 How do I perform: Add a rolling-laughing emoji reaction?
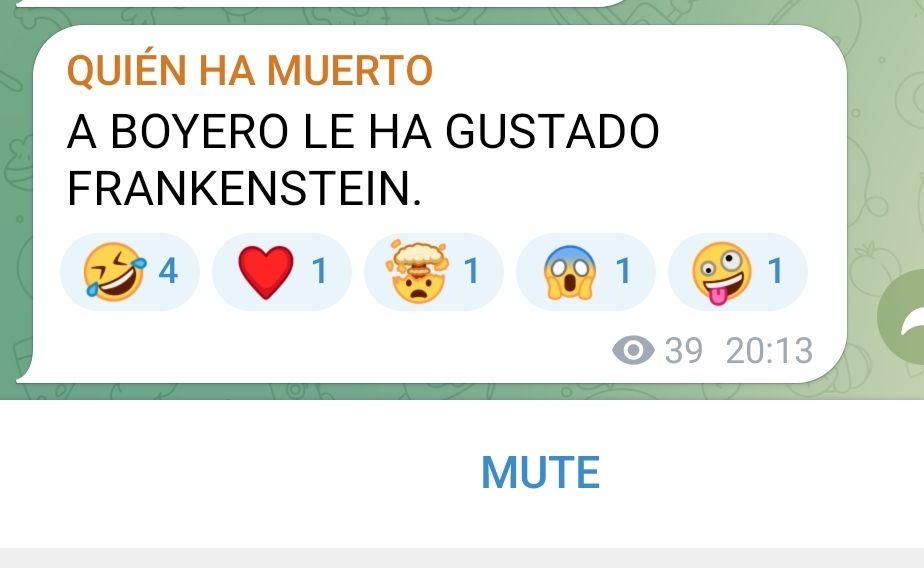coord(130,272)
